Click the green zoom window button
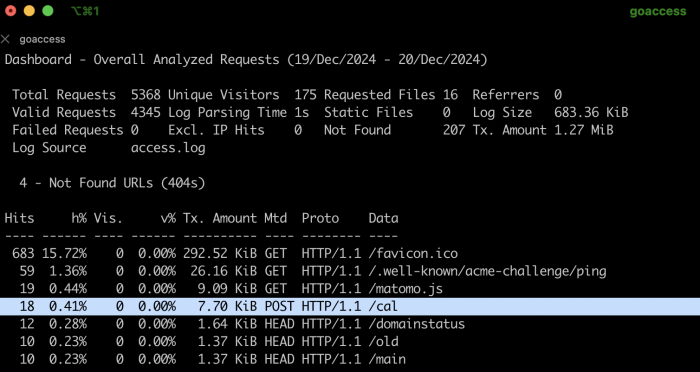 click(x=48, y=11)
